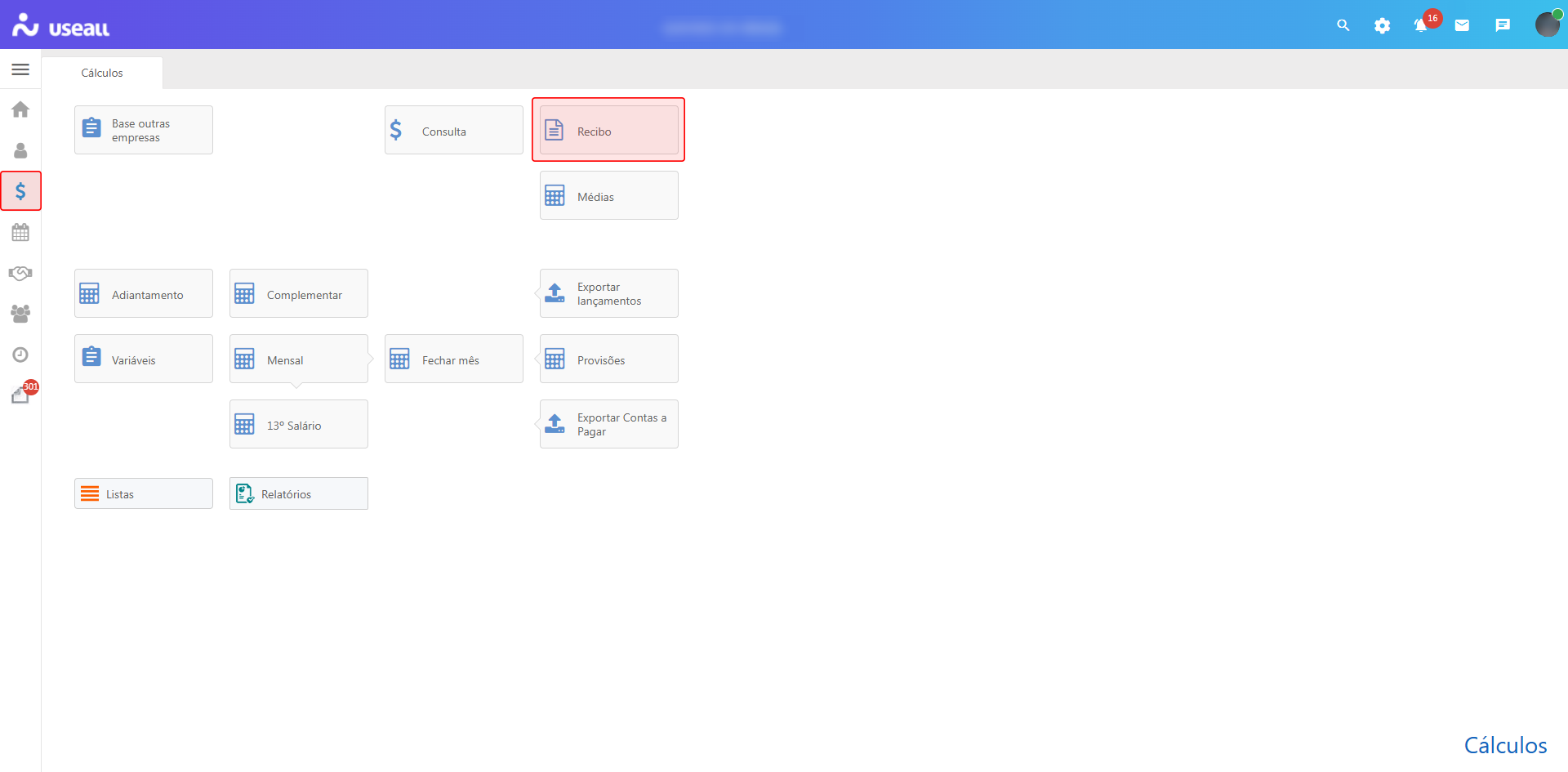Open the clock icon in sidebar
Screen dimensions: 1568x772
point(20,355)
